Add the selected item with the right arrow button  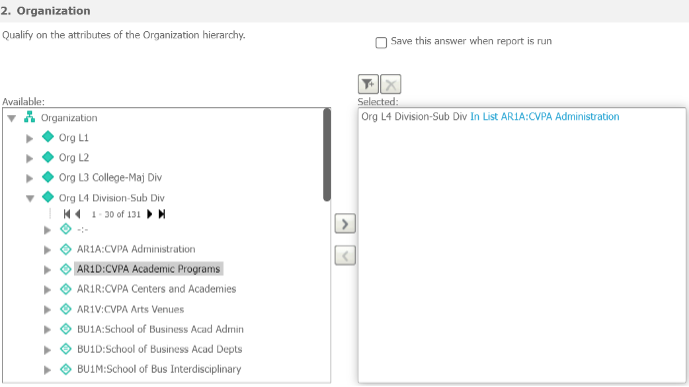click(x=345, y=224)
